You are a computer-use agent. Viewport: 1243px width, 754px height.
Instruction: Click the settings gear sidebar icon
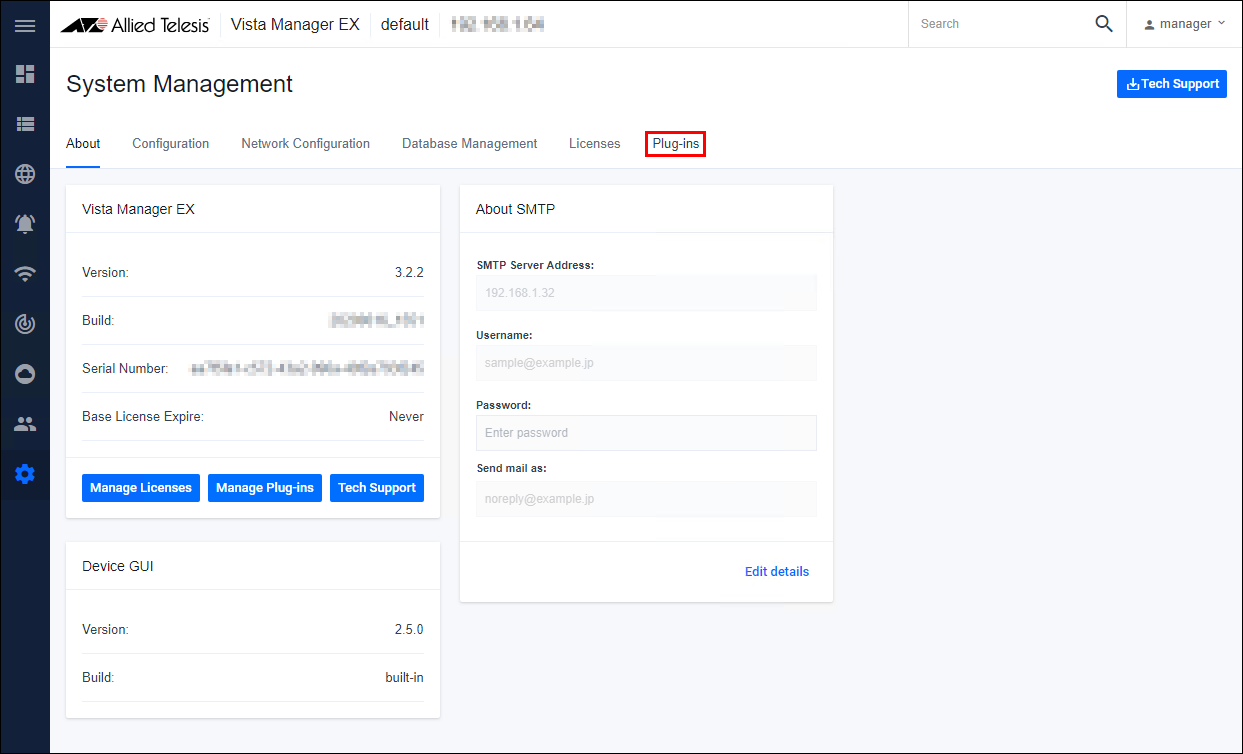(25, 474)
